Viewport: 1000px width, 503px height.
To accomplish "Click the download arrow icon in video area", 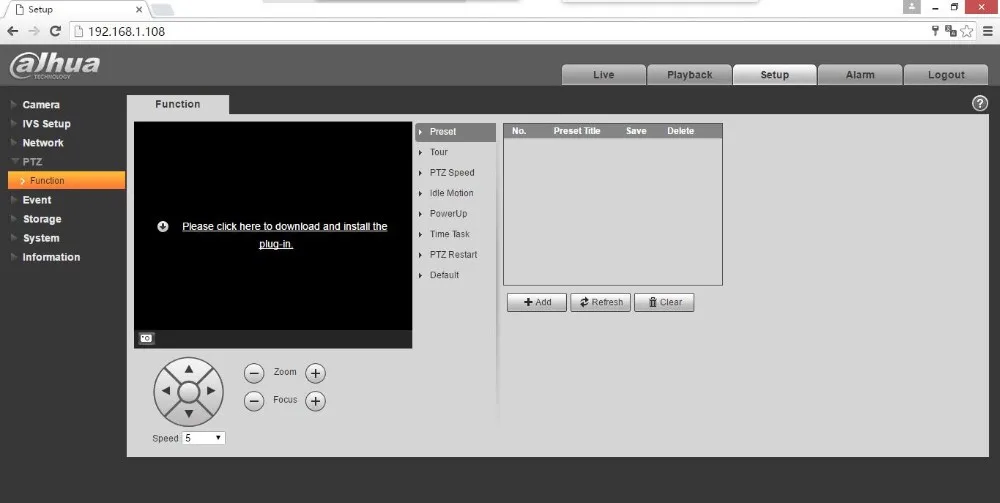I will (163, 226).
